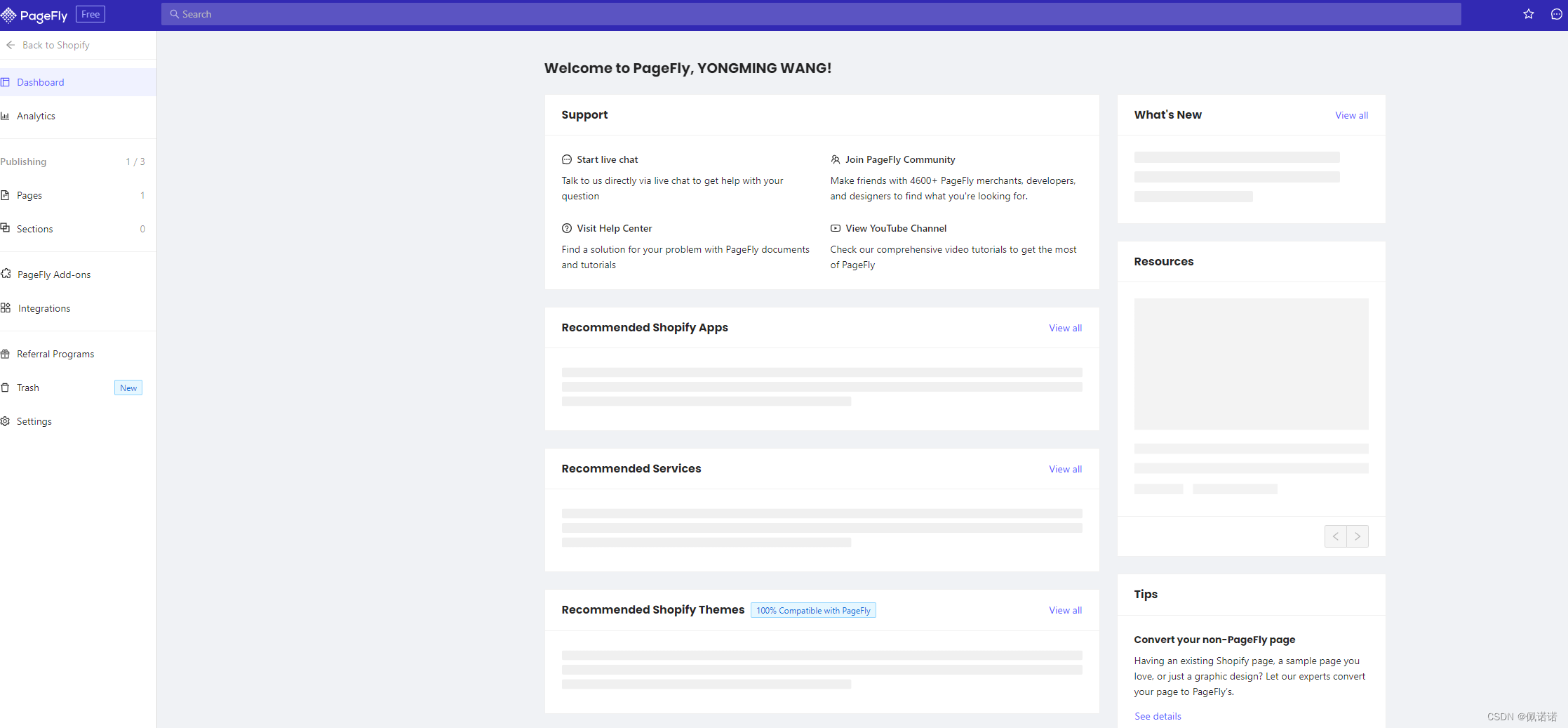This screenshot has width=1568, height=728.
Task: Click View all in What's New
Action: (x=1351, y=115)
